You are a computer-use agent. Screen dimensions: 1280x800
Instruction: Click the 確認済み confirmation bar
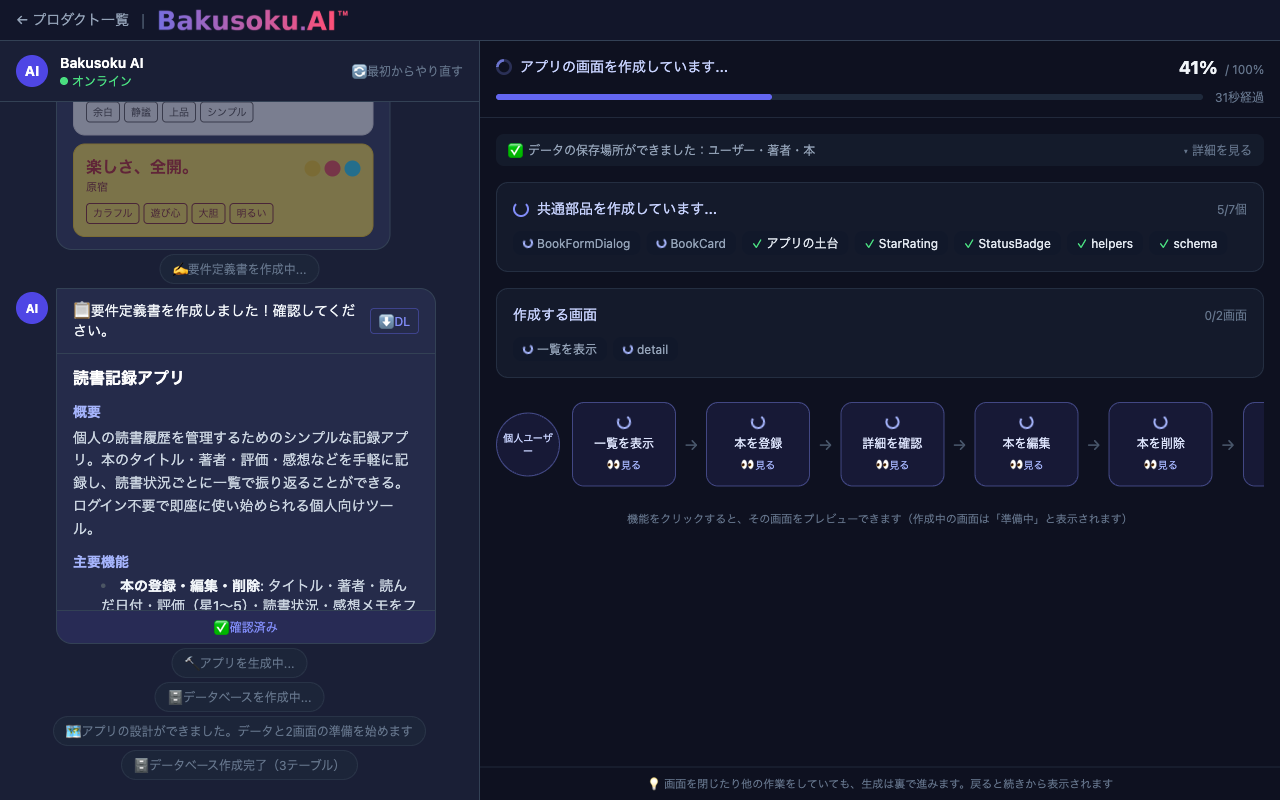coord(246,627)
